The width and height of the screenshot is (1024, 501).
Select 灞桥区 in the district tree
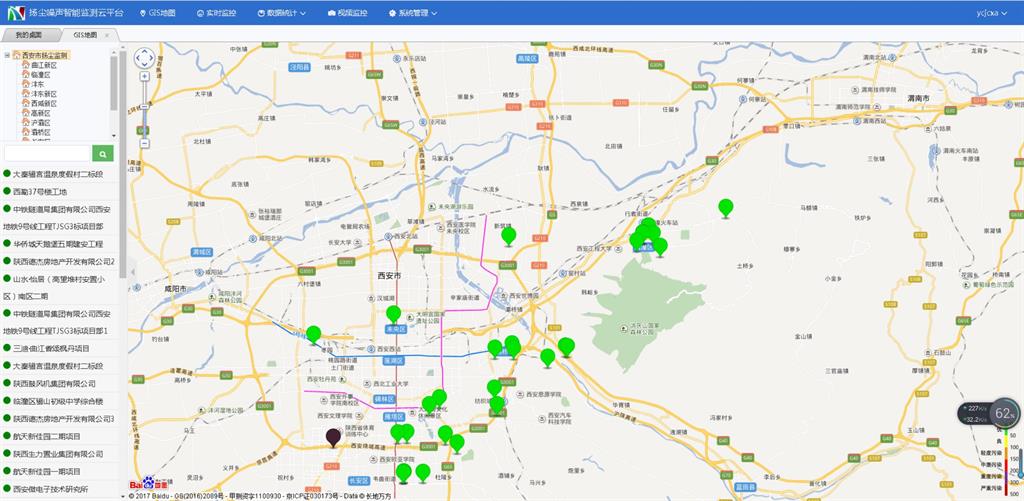40,131
